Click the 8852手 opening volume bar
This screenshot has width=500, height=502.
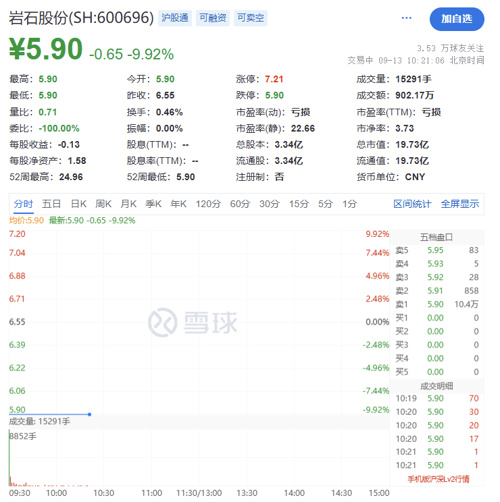coord(9,457)
